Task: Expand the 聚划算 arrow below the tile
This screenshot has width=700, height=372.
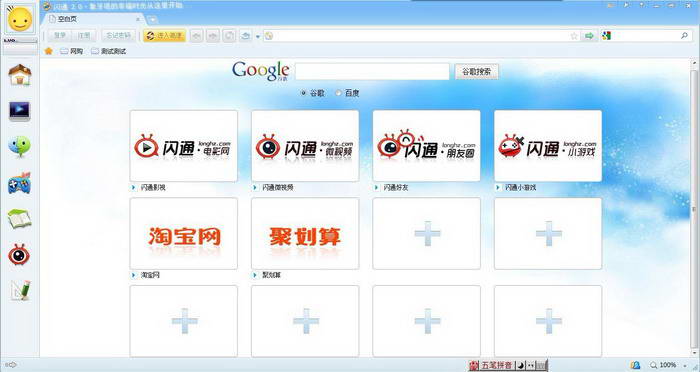Action: (255, 275)
